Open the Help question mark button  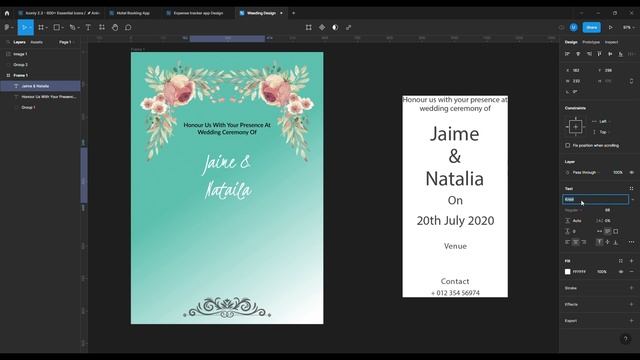(625, 339)
